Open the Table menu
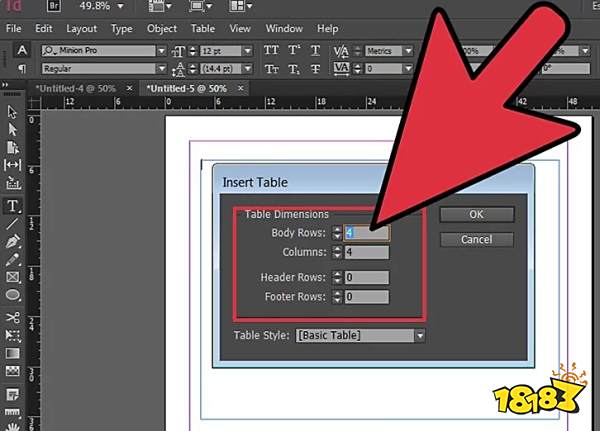 click(x=203, y=29)
